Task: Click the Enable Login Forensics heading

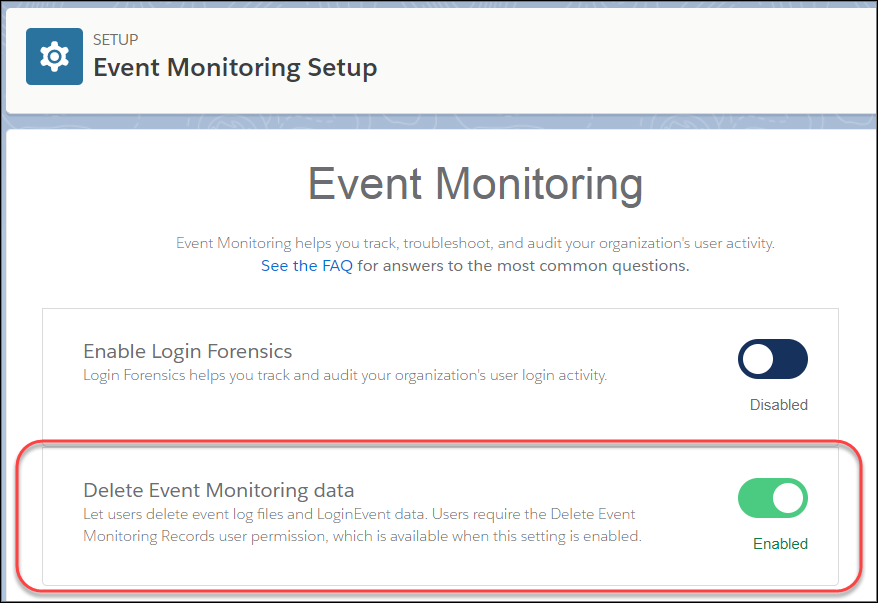Action: [x=188, y=351]
